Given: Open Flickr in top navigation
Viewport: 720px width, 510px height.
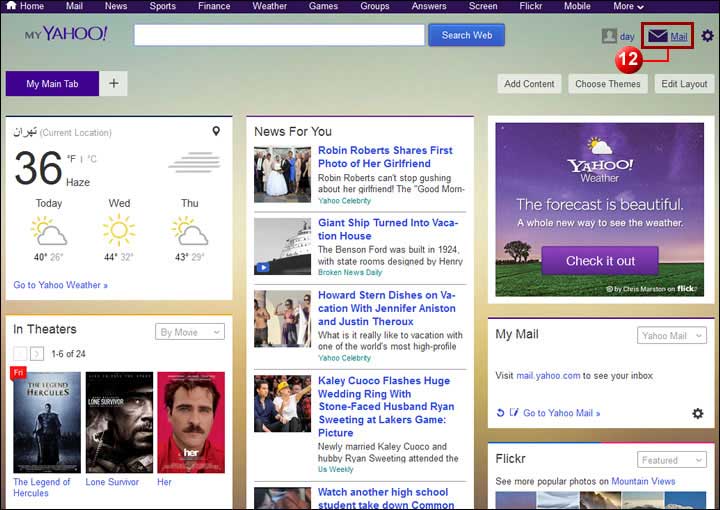Looking at the screenshot, I should (531, 6).
